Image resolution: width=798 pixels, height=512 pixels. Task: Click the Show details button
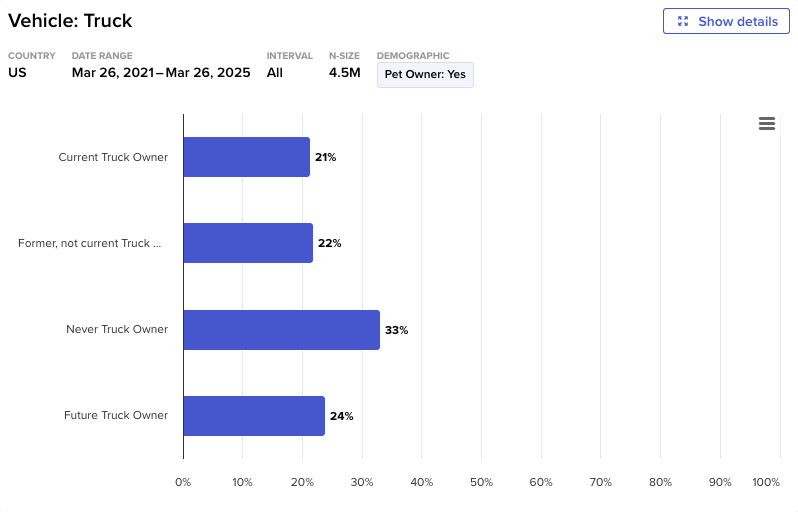(726, 21)
